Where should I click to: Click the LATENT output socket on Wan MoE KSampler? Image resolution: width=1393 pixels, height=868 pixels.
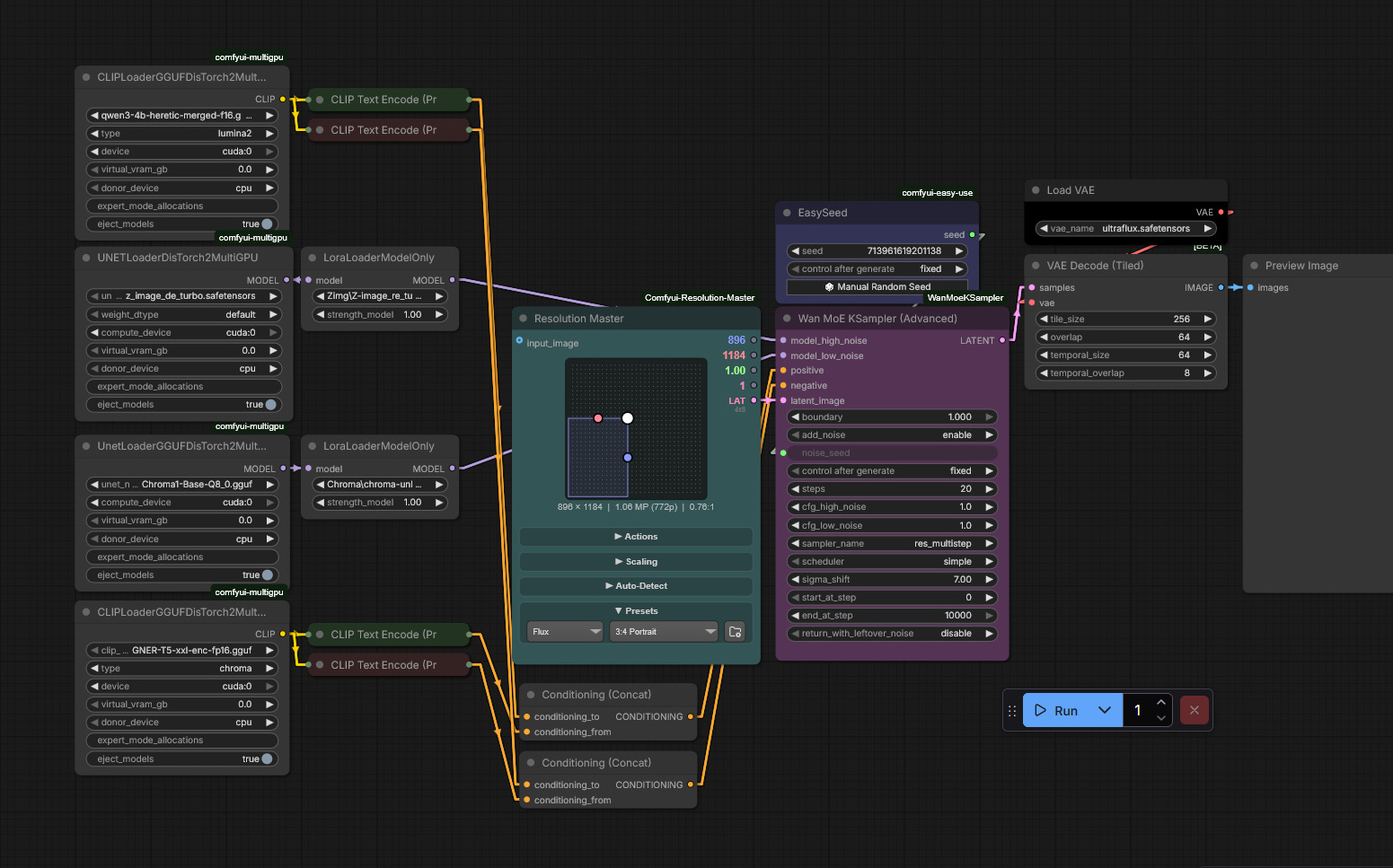[x=1002, y=340]
